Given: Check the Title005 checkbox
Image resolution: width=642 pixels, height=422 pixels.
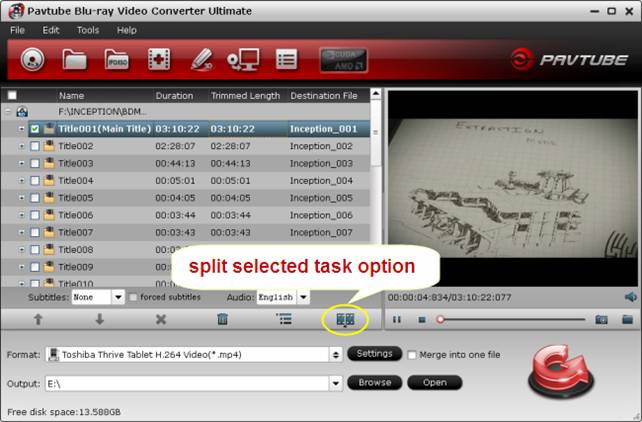Looking at the screenshot, I should 35,198.
